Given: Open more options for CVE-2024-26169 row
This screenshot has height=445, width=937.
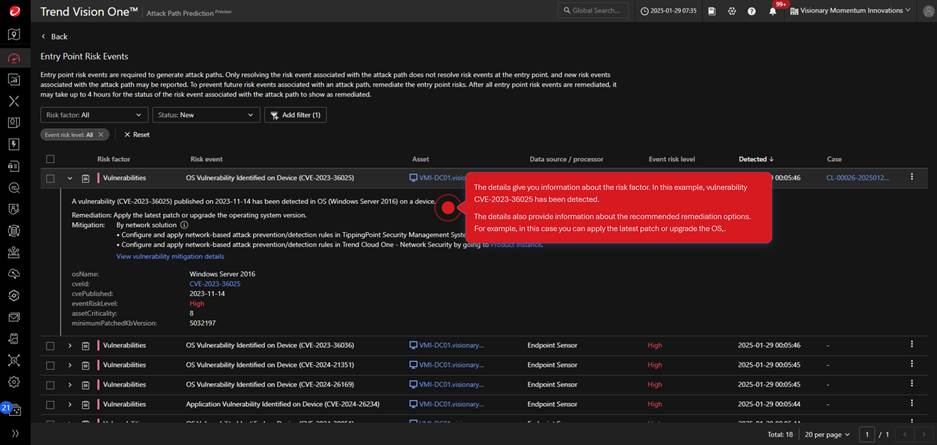Looking at the screenshot, I should pos(911,383).
